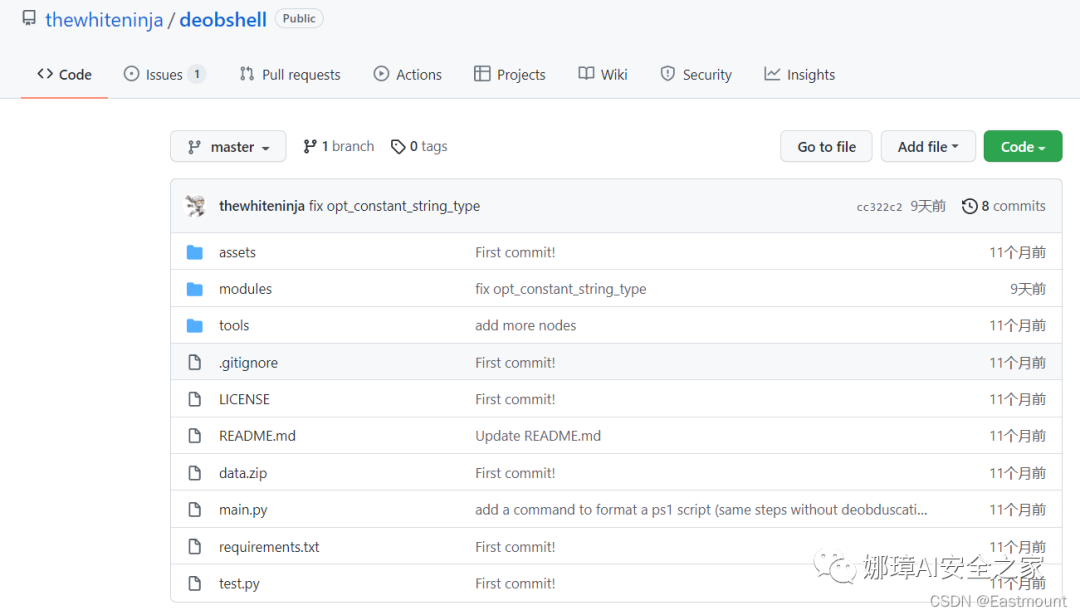This screenshot has height=615, width=1080.
Task: Click the data.zip file icon
Action: (195, 473)
